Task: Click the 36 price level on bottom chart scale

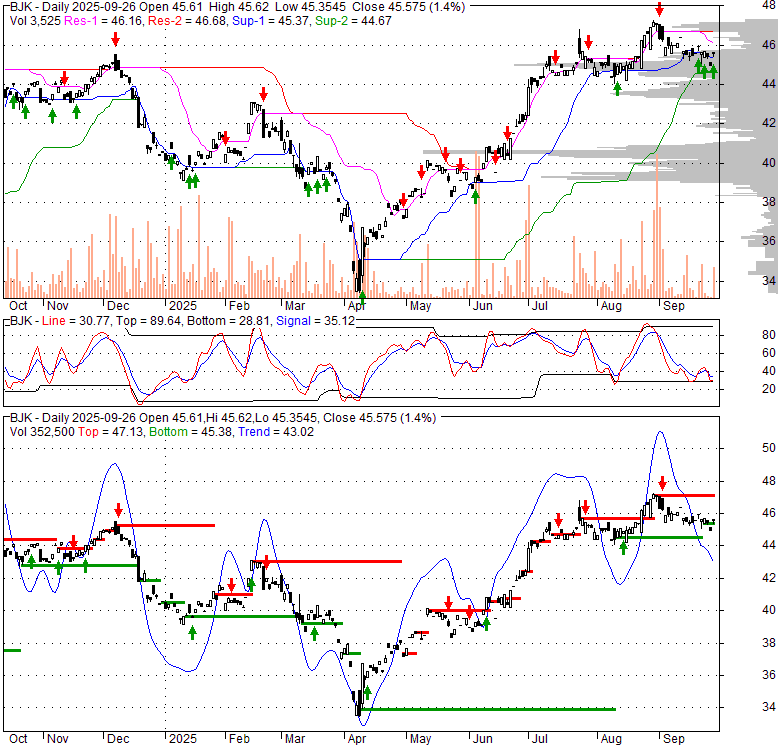Action: point(769,675)
